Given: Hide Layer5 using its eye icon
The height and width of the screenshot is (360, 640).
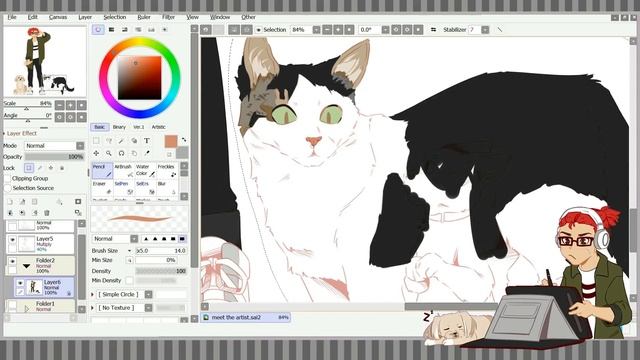Looking at the screenshot, I should click(x=12, y=240).
